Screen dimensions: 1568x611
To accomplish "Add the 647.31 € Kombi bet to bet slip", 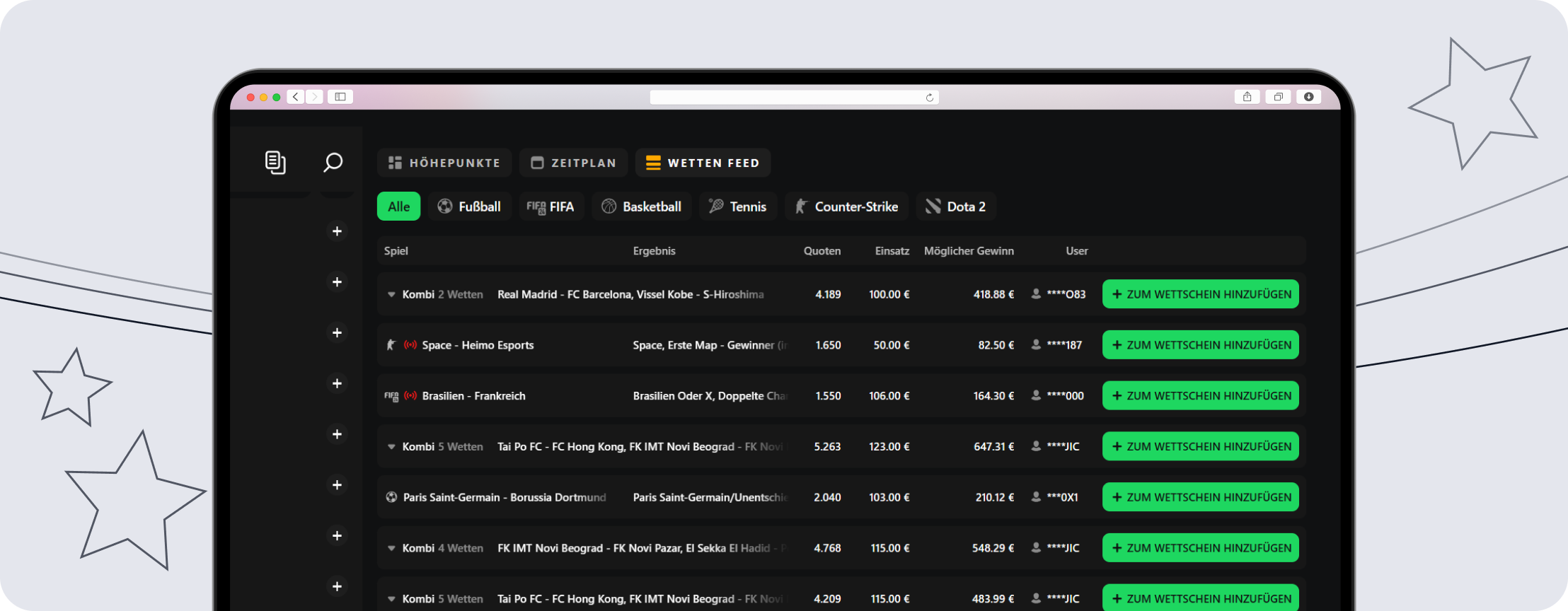I will tap(1201, 446).
